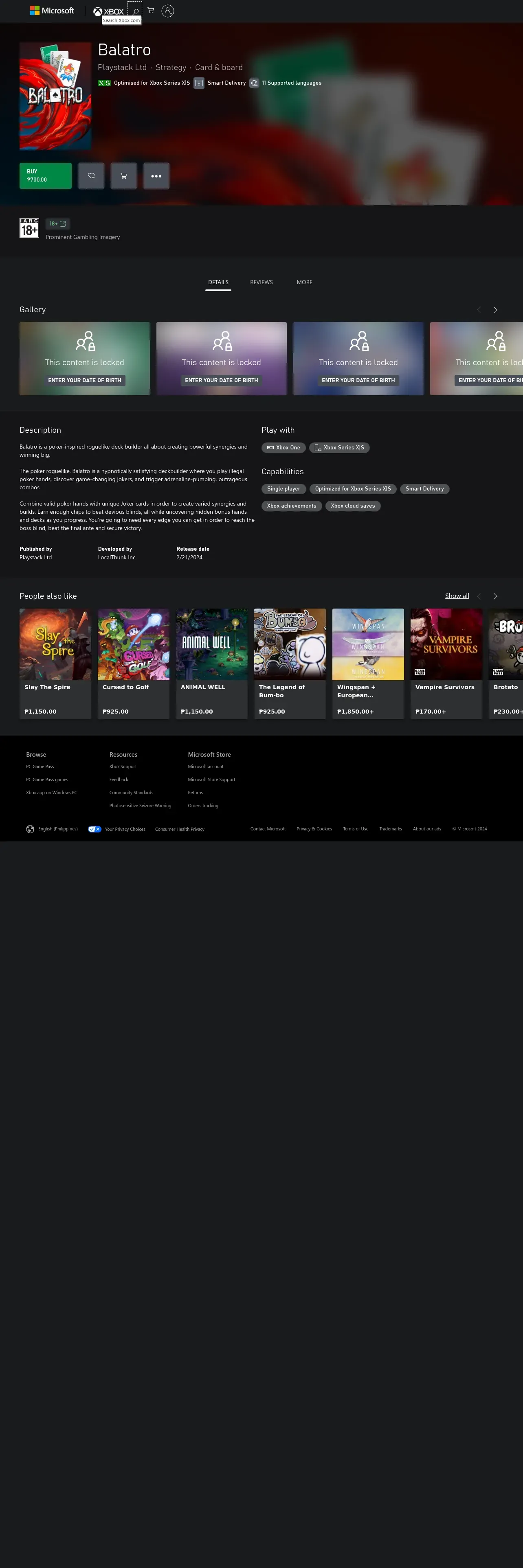523x1568 pixels.
Task: Open Photosensitive Seizure Warning link
Action: [141, 806]
